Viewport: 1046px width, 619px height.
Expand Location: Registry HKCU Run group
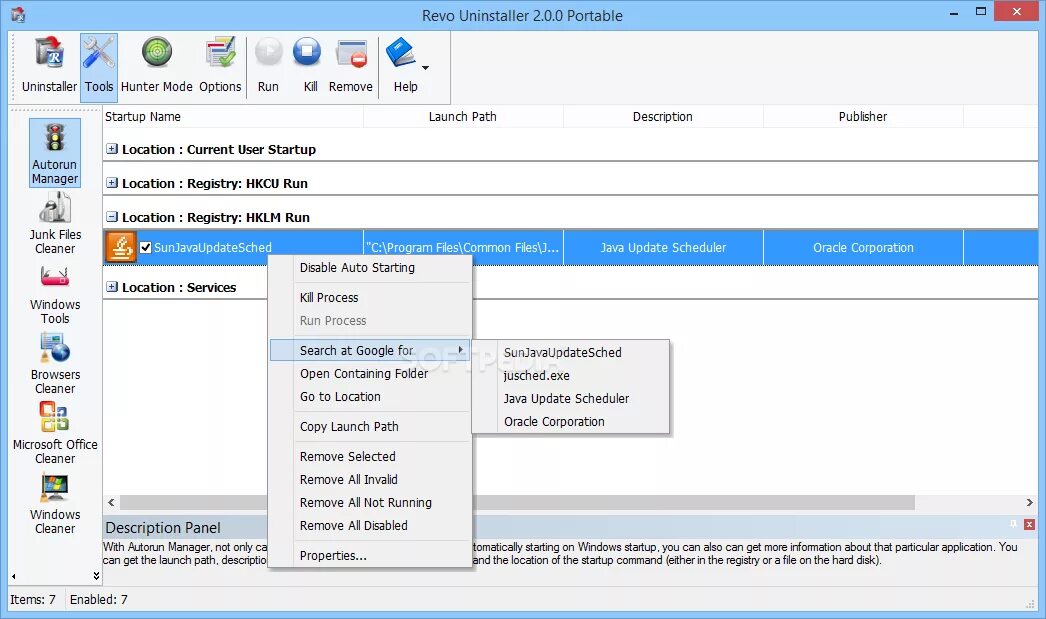tap(112, 183)
